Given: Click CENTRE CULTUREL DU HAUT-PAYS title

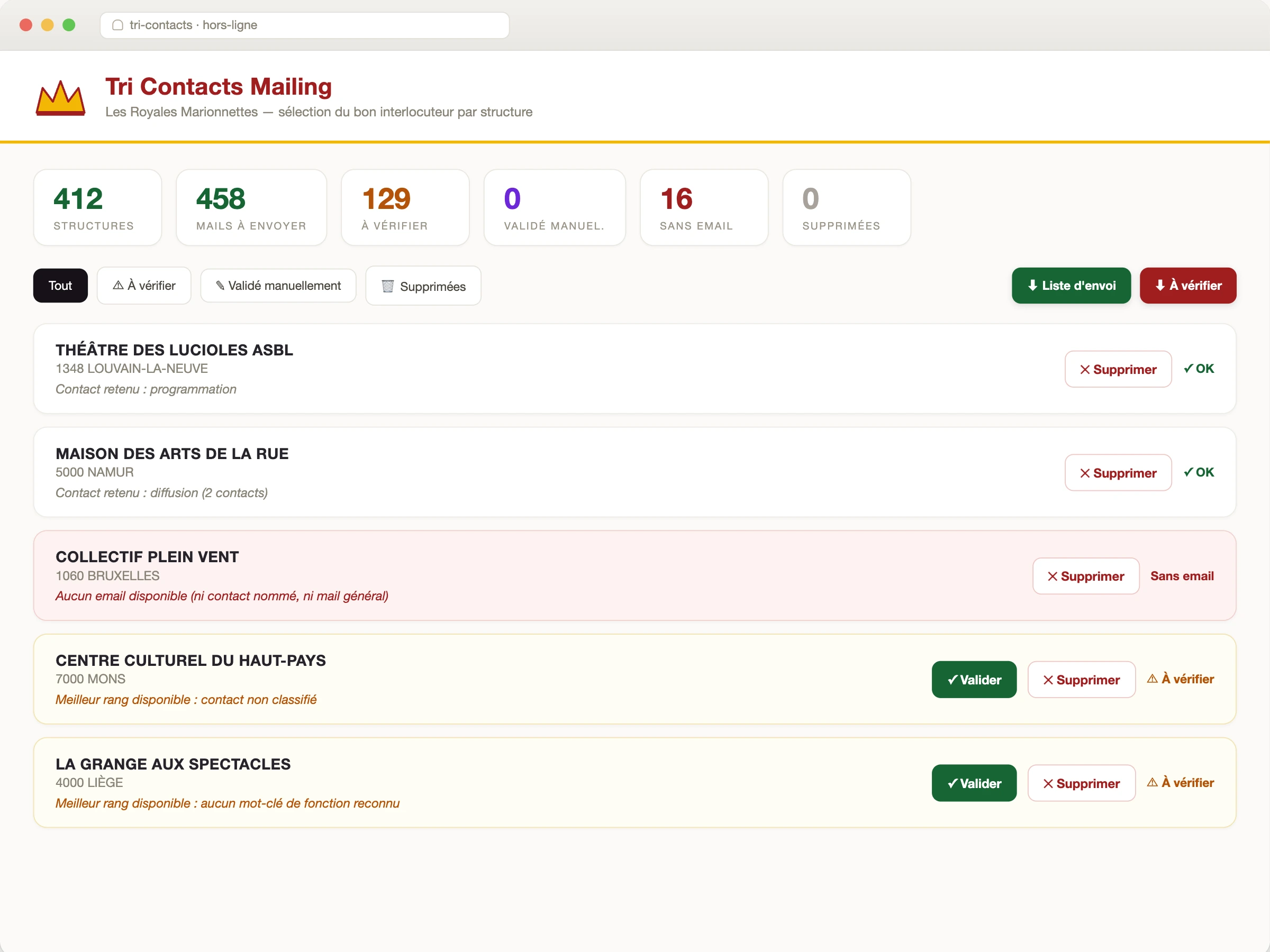Looking at the screenshot, I should (x=190, y=661).
